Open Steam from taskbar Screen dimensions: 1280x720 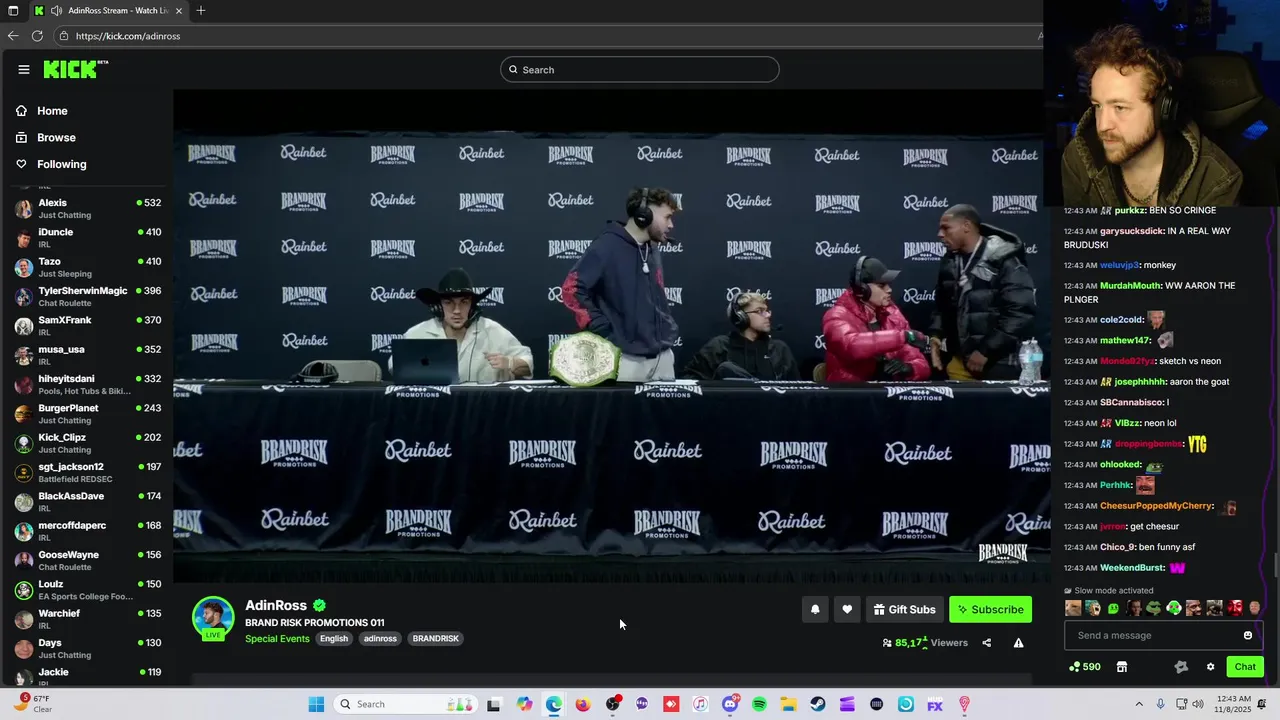click(818, 704)
